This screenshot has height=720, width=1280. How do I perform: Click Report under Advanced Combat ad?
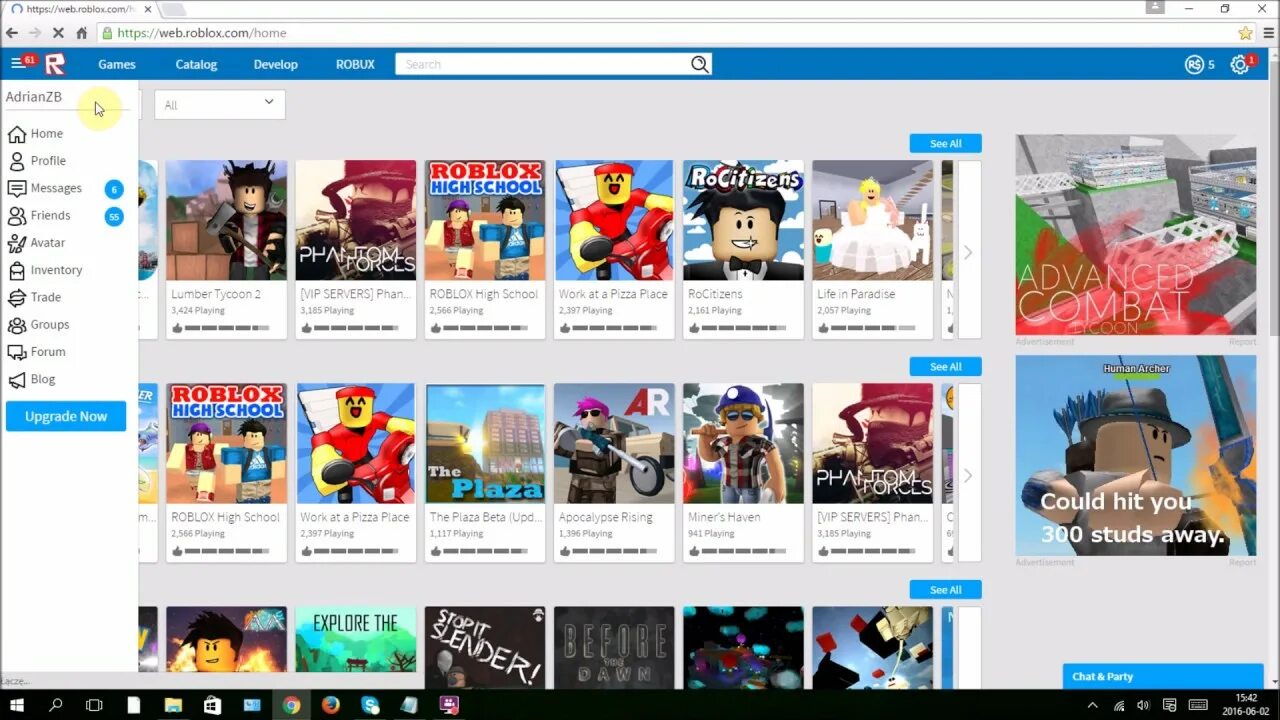click(x=1243, y=342)
